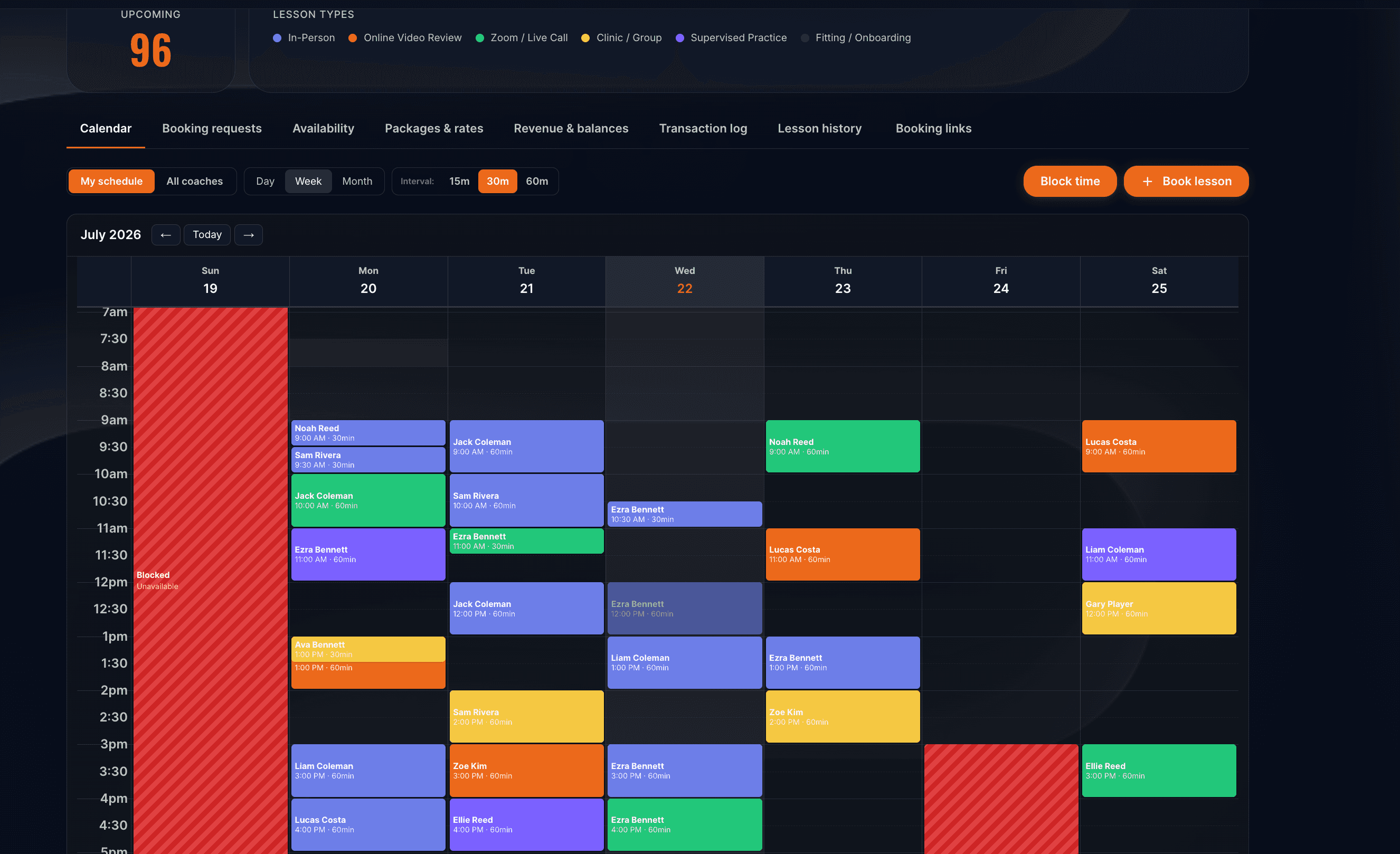Open Ellie Reed's Saturday 3:00 PM lesson
The height and width of the screenshot is (854, 1400).
pyautogui.click(x=1159, y=771)
